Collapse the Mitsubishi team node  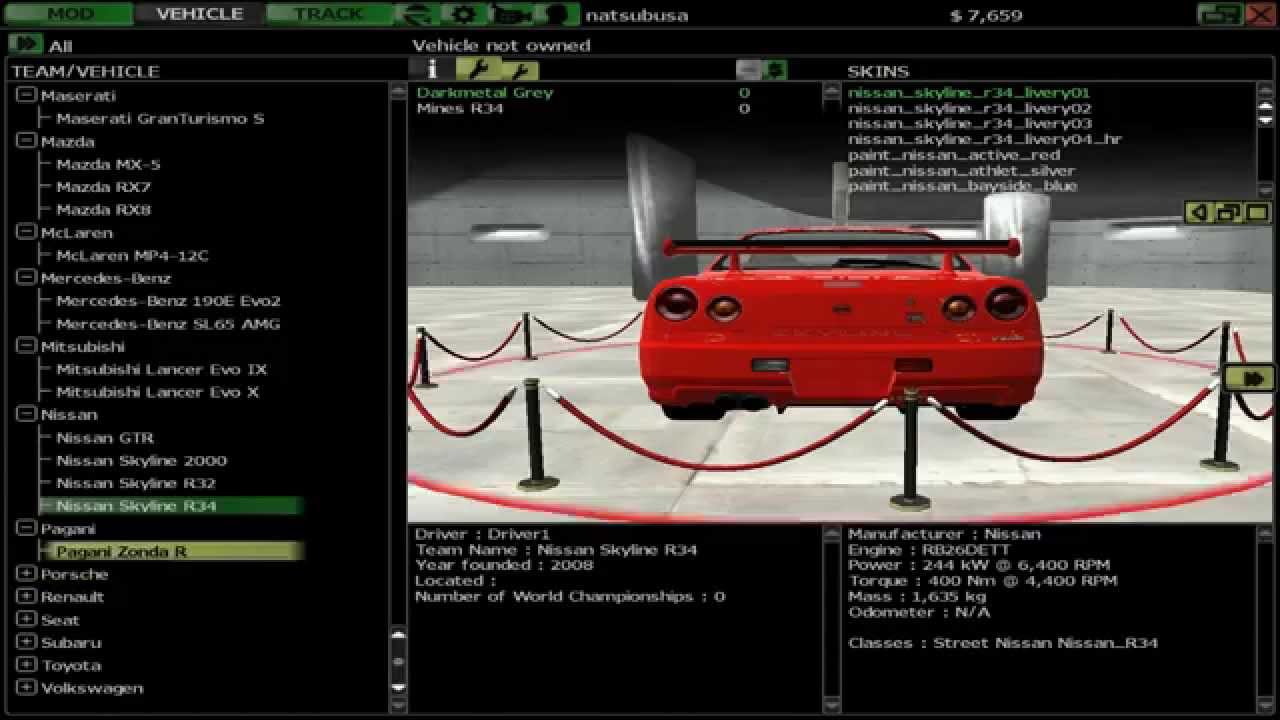(x=26, y=346)
